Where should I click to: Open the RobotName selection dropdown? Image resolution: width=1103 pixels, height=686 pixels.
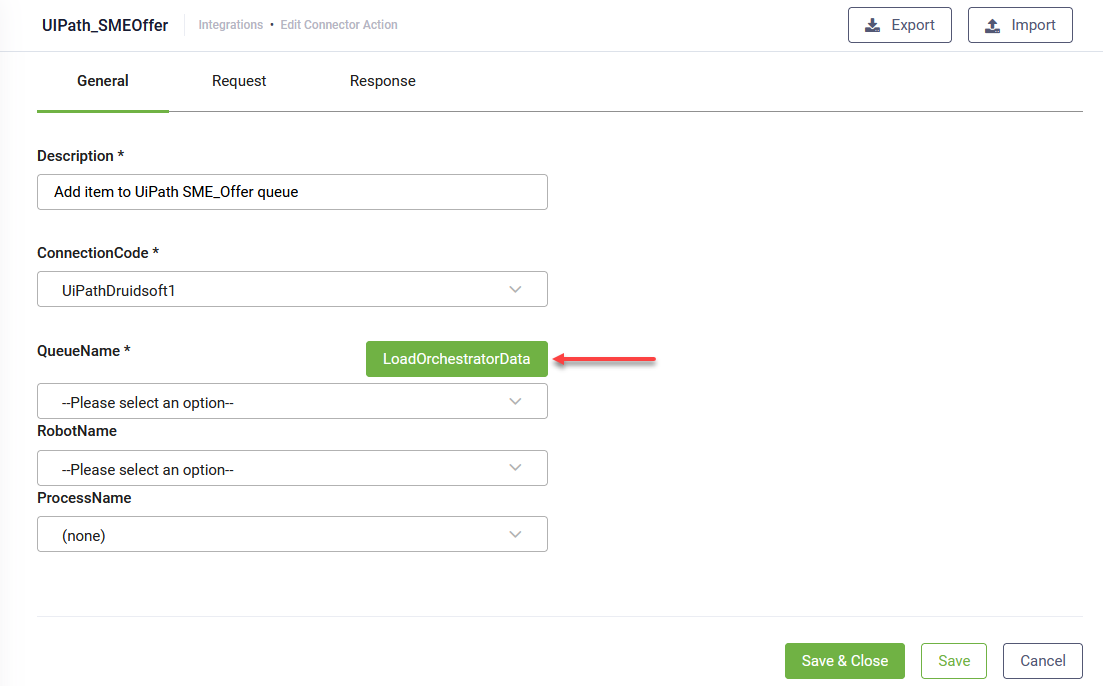(x=292, y=467)
